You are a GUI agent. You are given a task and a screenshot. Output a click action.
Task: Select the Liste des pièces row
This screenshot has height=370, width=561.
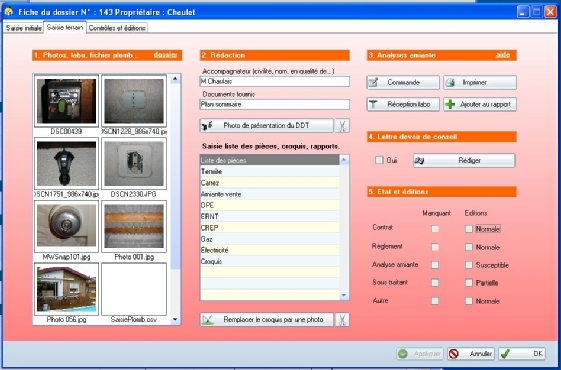(x=269, y=160)
